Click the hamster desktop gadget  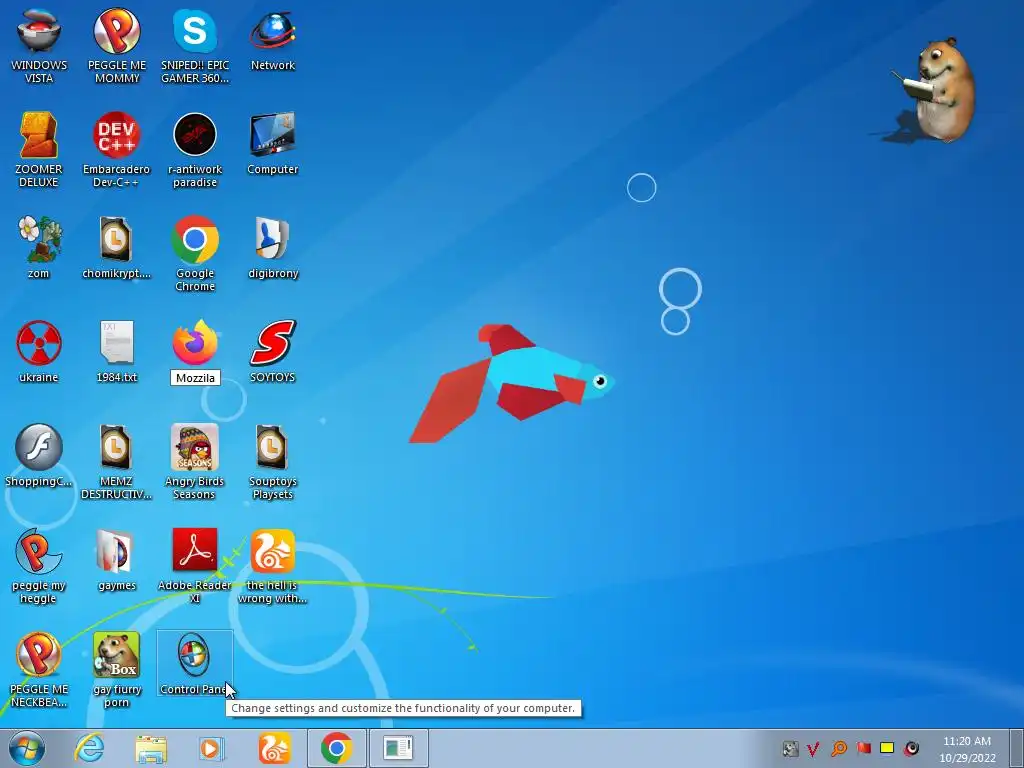(x=933, y=89)
